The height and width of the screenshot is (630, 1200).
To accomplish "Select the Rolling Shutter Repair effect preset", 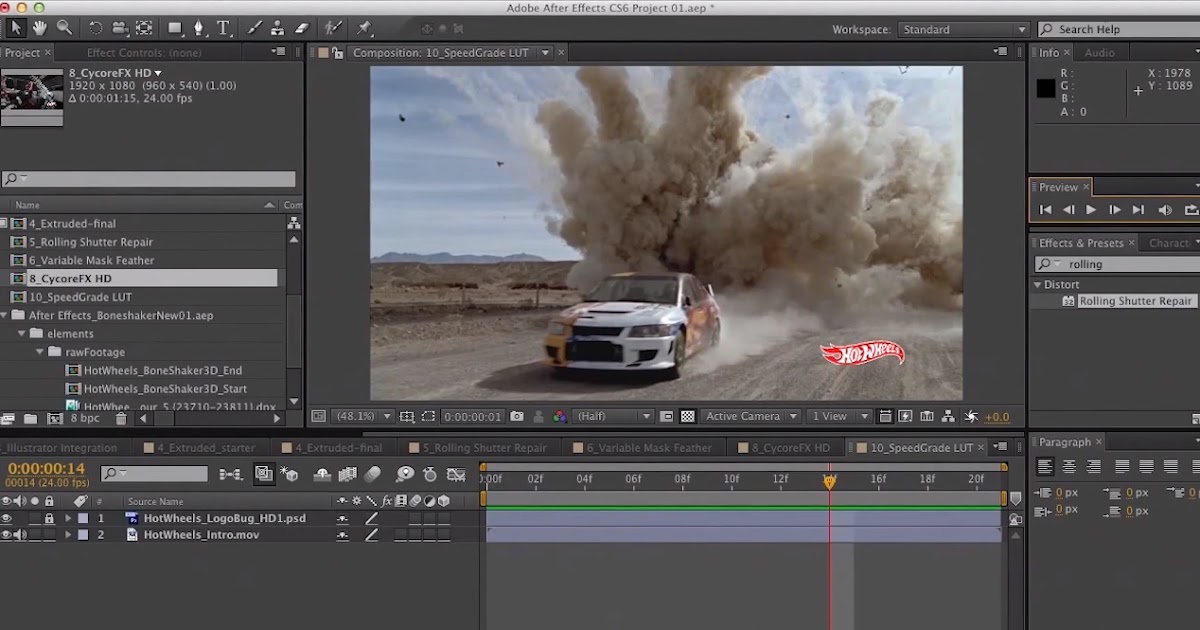I will point(1135,301).
